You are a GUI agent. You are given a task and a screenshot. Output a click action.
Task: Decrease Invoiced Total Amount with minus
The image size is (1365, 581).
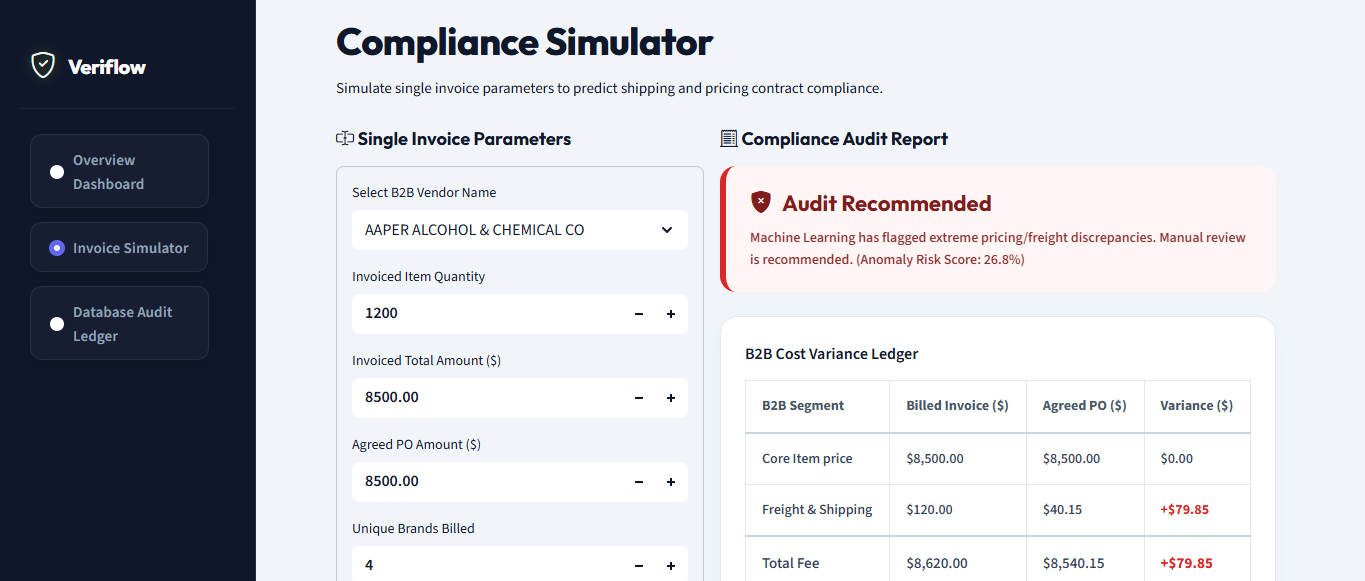tap(639, 398)
